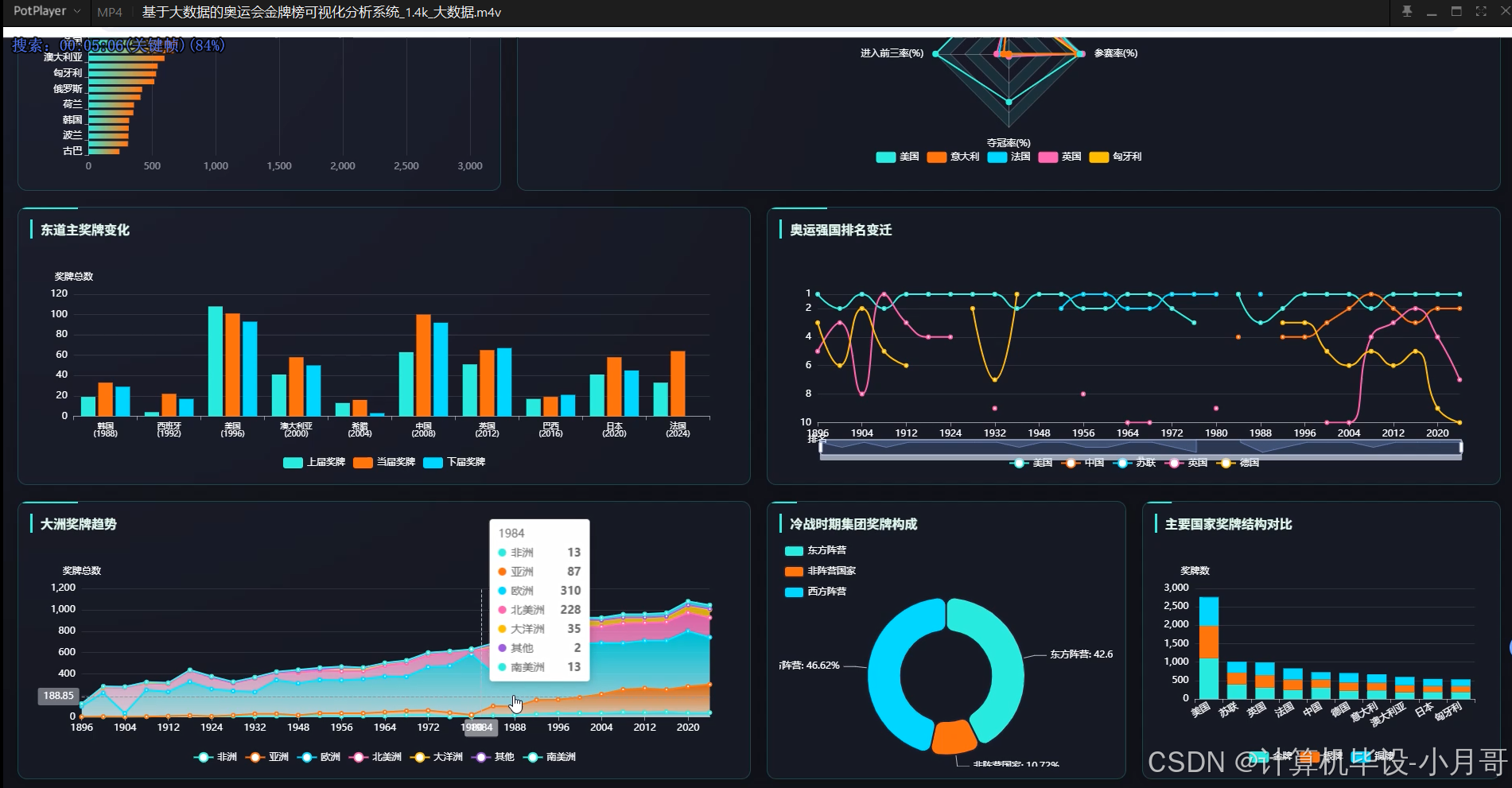Toggle 美国 series in the radar chart legend

pos(897,157)
